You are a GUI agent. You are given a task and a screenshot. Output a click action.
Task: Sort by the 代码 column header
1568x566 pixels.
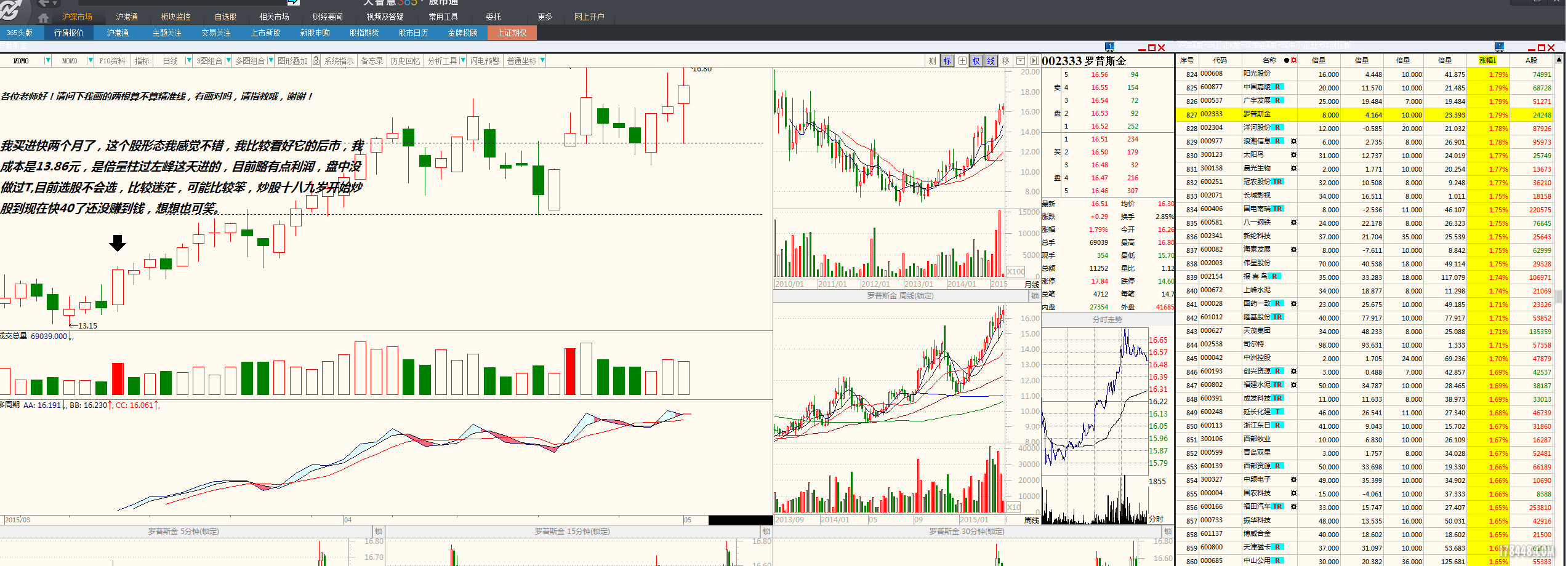[1220, 60]
